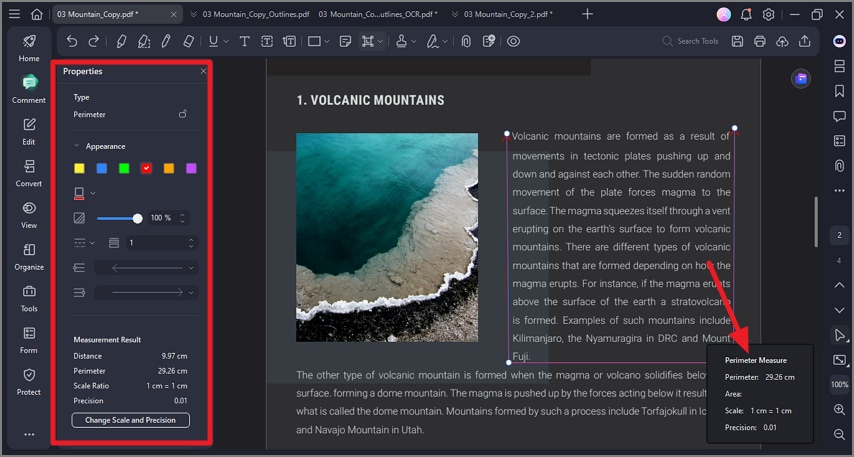Open the user account avatar
This screenshot has width=854, height=457.
(724, 15)
